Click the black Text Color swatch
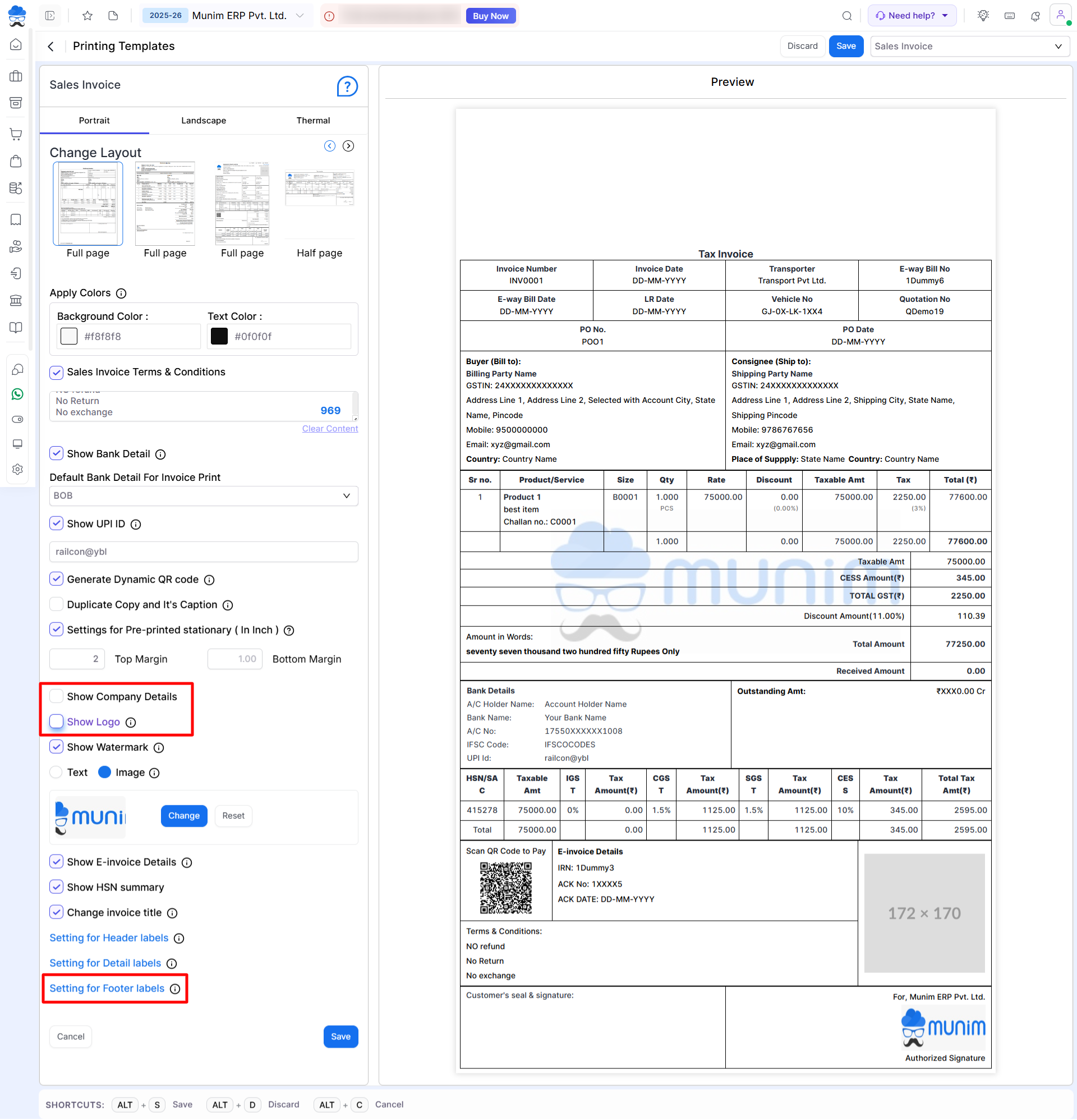 [219, 336]
